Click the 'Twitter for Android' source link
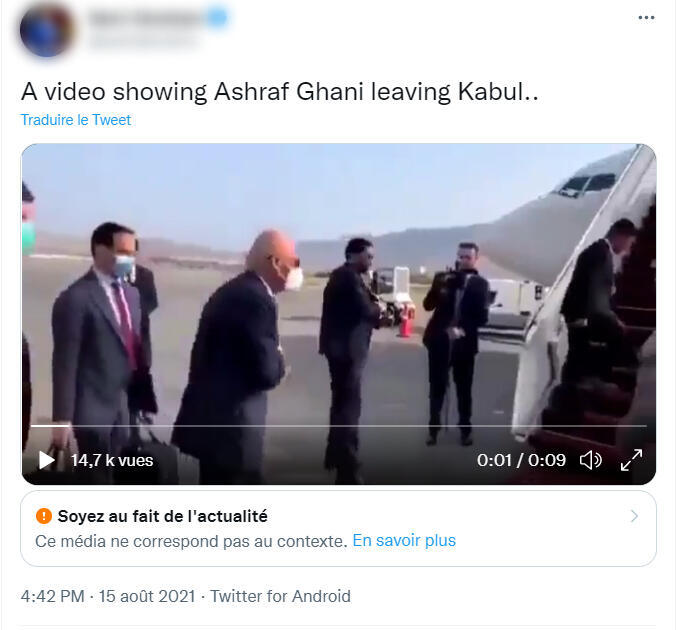Screen dimensions: 677x630 [x=280, y=596]
